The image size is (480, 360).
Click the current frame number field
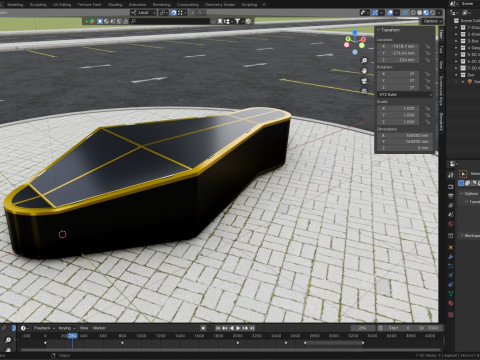363,328
